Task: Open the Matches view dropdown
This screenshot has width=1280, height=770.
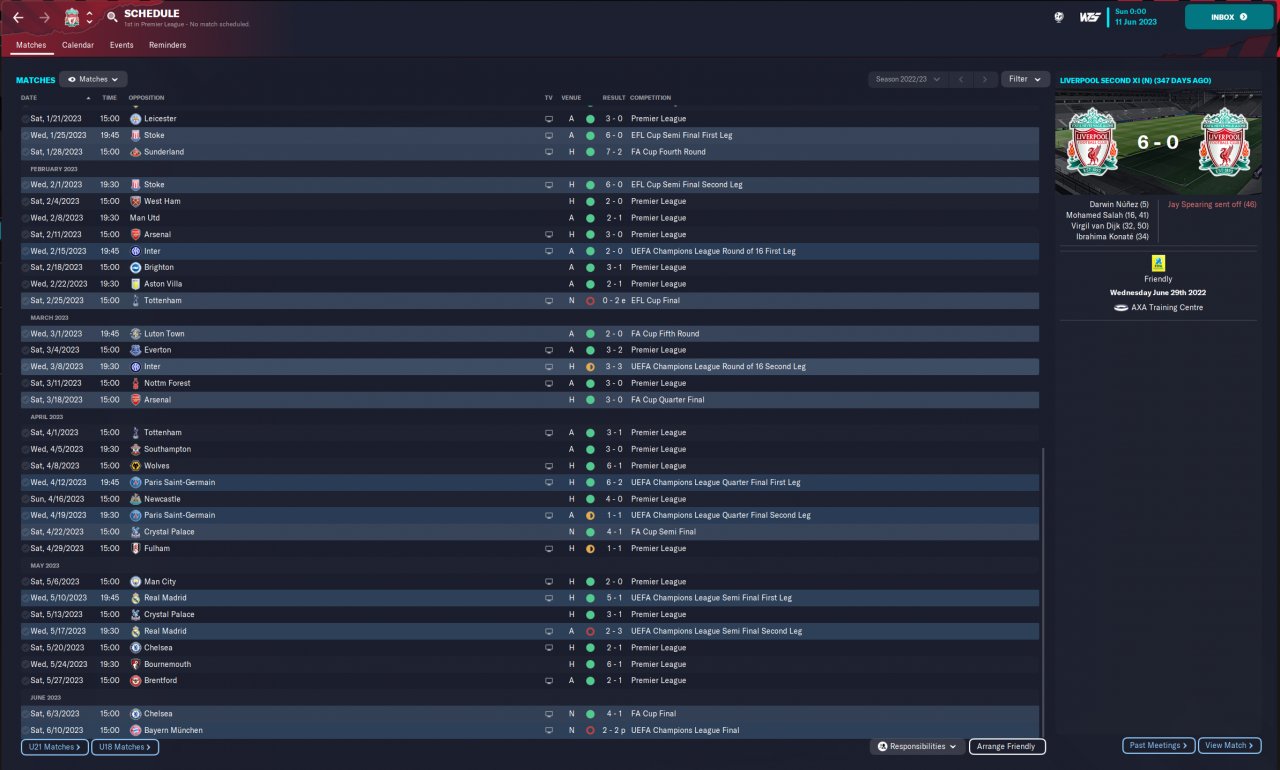Action: [93, 79]
